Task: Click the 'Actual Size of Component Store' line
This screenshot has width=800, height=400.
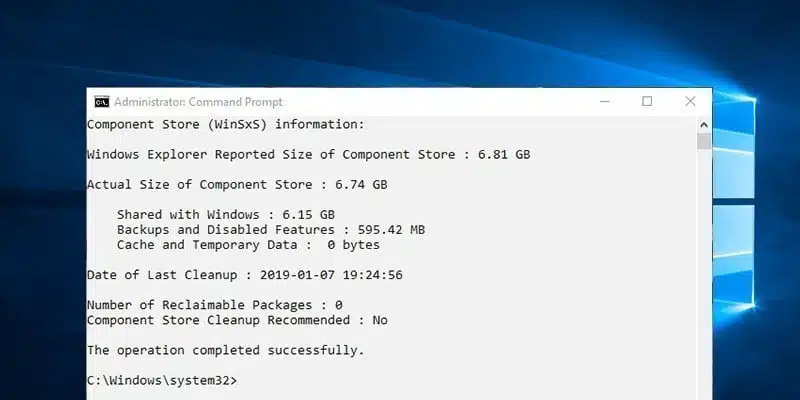Action: [237, 185]
